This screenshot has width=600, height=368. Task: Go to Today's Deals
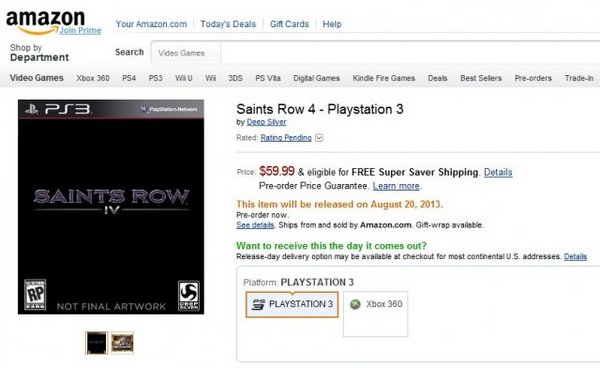click(x=228, y=24)
